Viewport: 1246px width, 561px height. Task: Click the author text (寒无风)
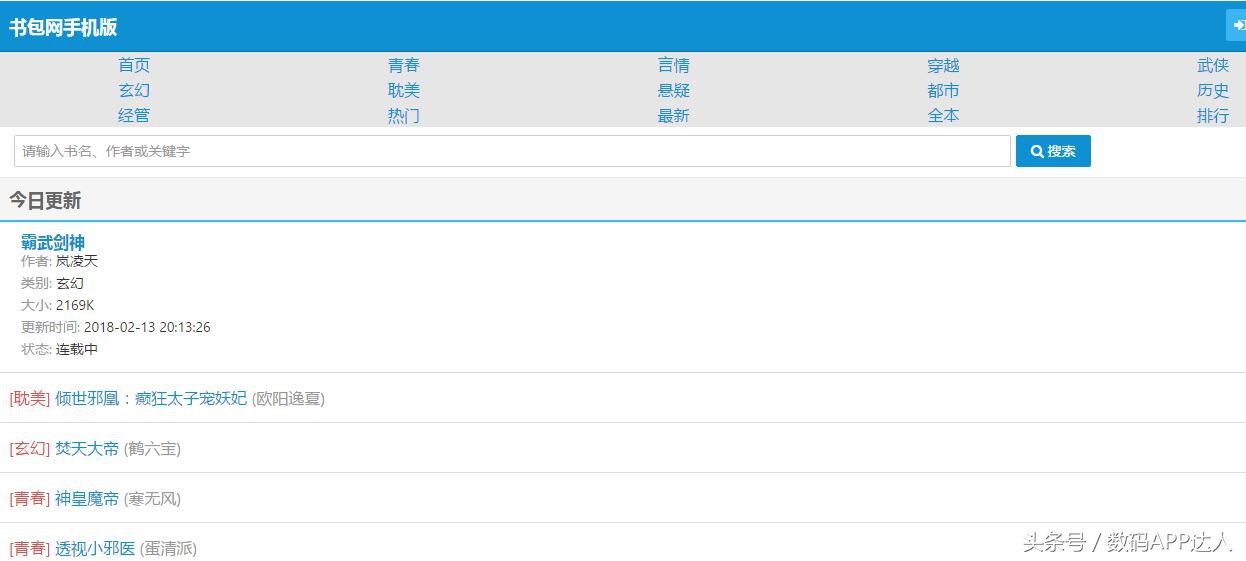[152, 498]
